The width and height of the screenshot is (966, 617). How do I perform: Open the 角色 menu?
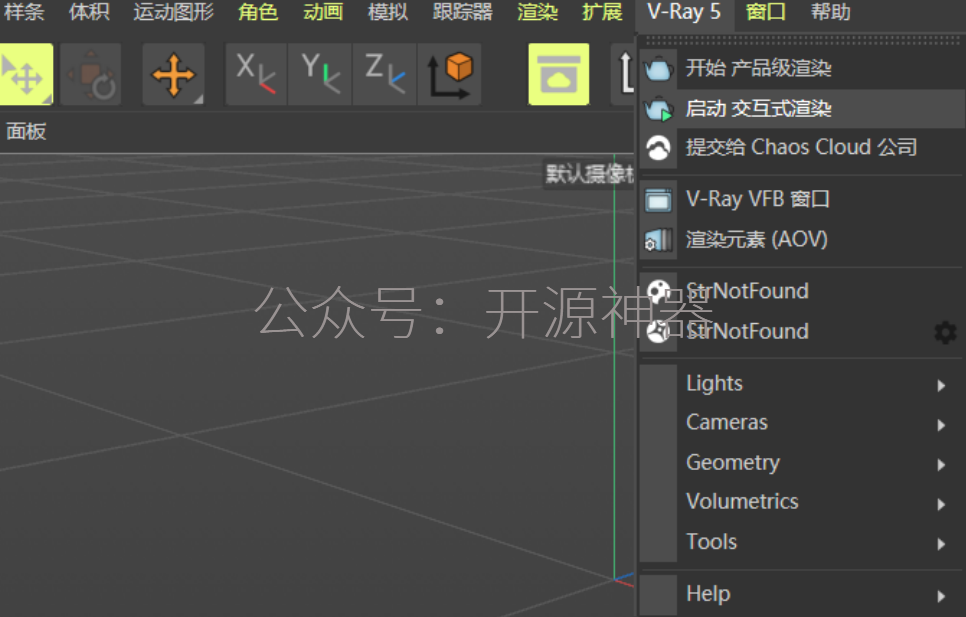258,12
